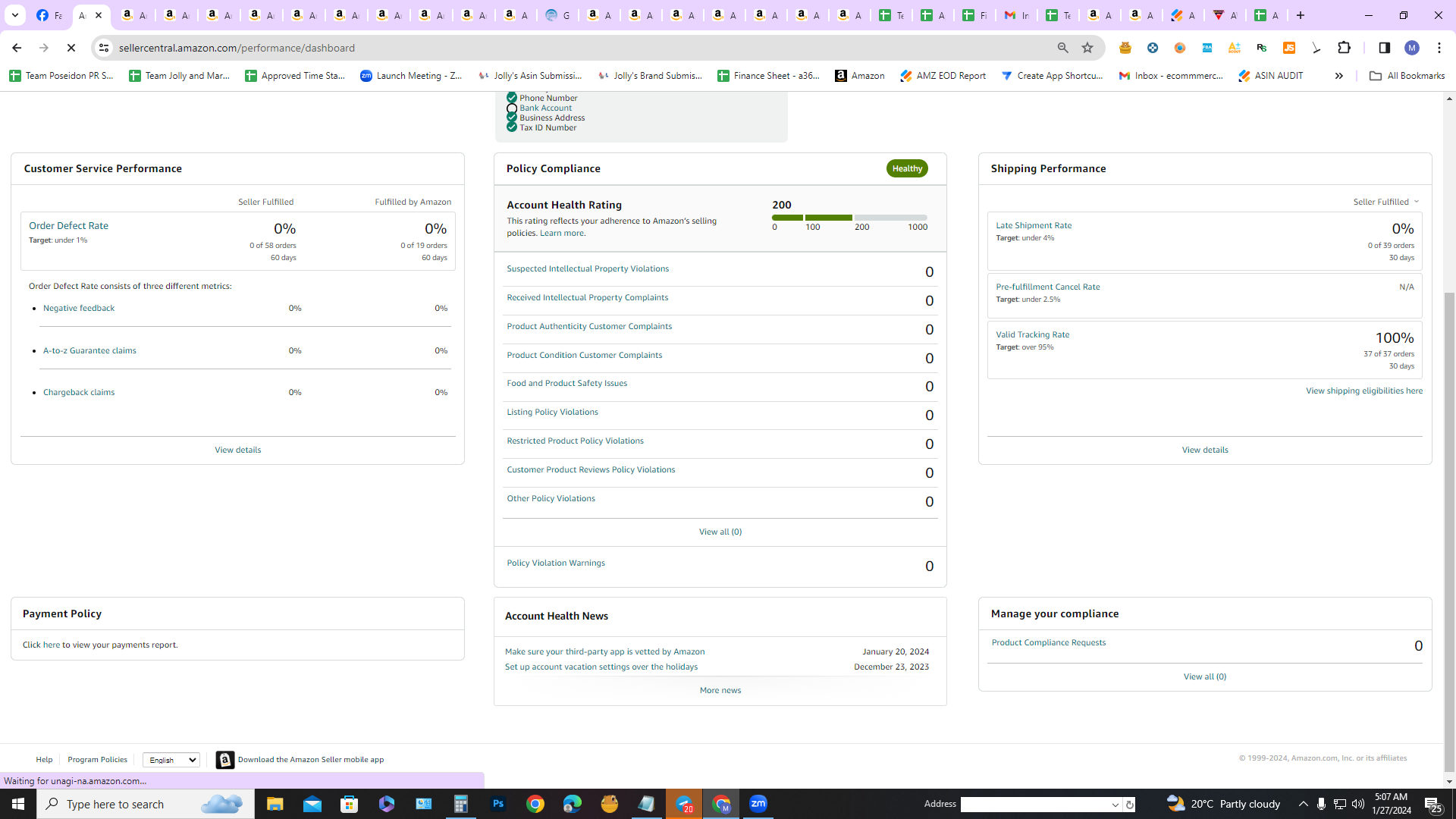Open the Mail app from the taskbar
1456x819 pixels.
click(x=312, y=804)
